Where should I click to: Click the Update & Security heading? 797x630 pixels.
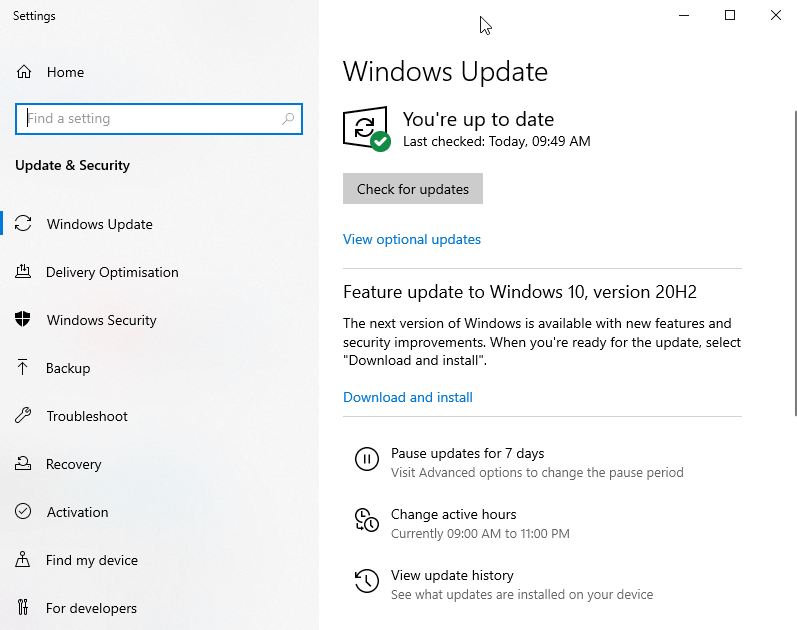pyautogui.click(x=72, y=165)
